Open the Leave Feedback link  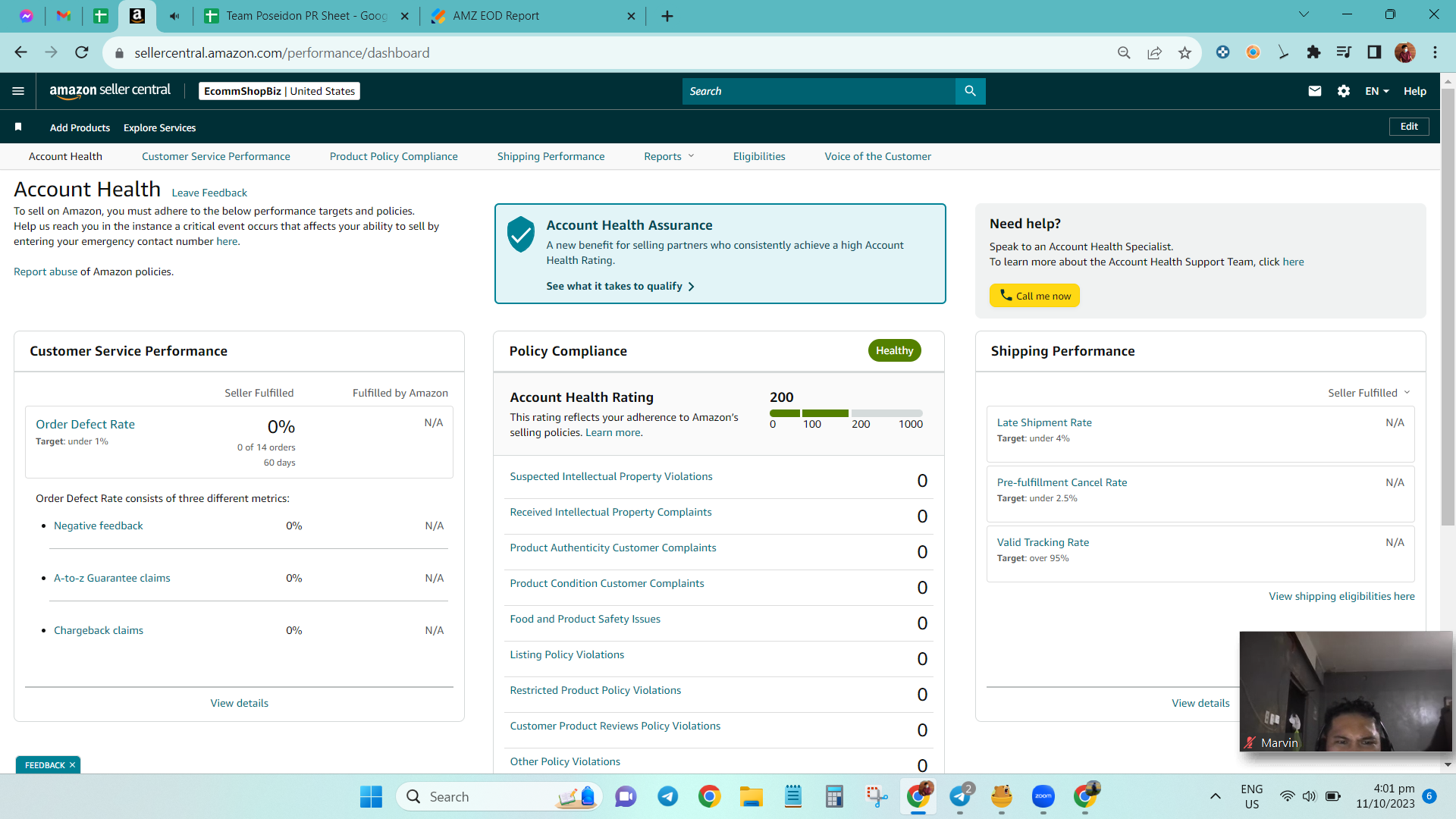click(x=209, y=193)
